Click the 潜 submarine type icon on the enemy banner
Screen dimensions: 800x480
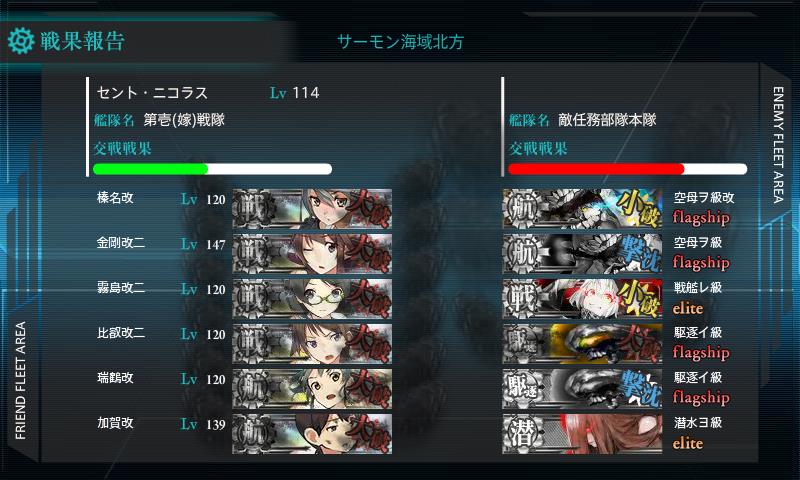pyautogui.click(x=522, y=434)
